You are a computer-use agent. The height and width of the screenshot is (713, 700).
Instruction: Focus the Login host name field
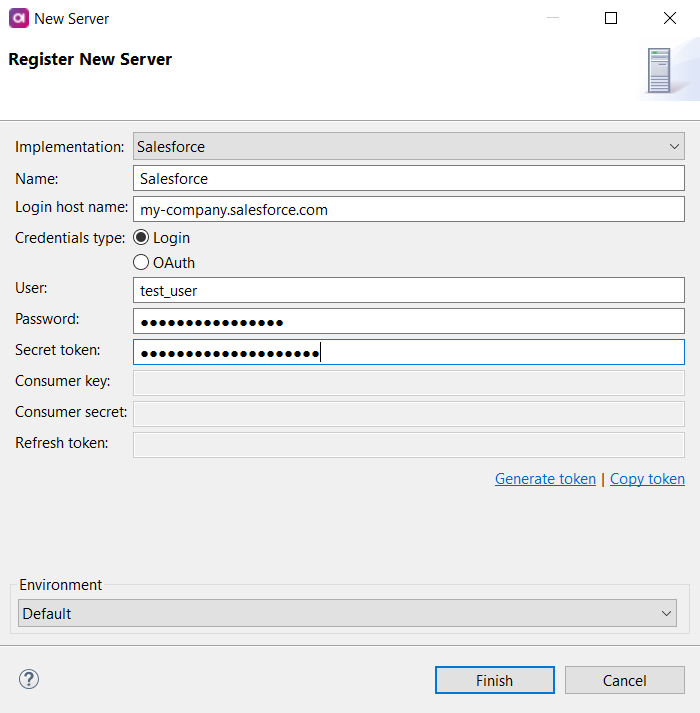(x=408, y=210)
